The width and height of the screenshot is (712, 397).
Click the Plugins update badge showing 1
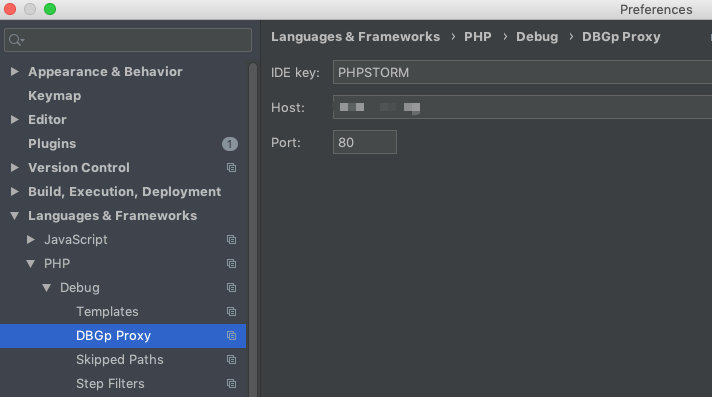230,144
